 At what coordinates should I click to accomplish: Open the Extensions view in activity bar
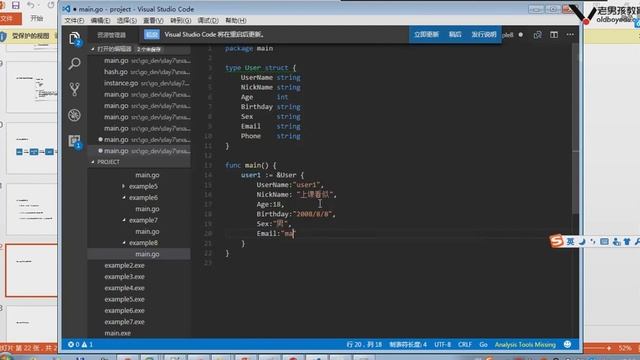(75, 141)
